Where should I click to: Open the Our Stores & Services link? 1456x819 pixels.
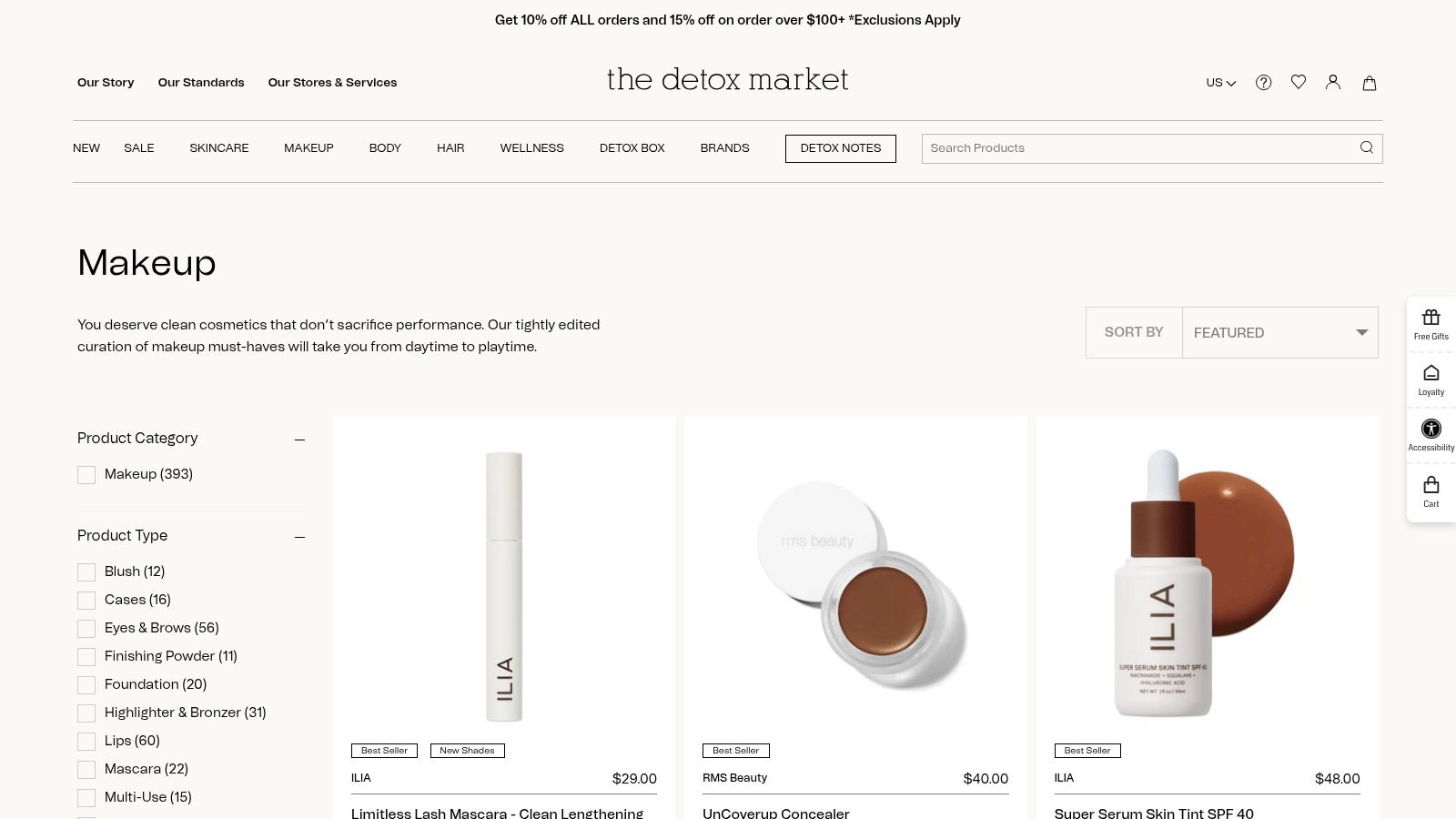332,82
